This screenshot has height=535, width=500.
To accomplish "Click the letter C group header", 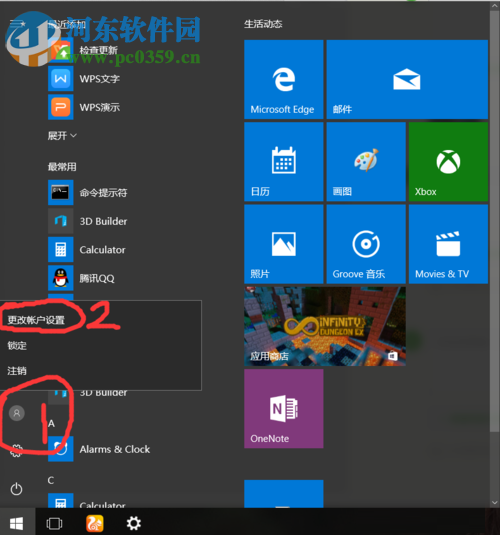I will (51, 480).
